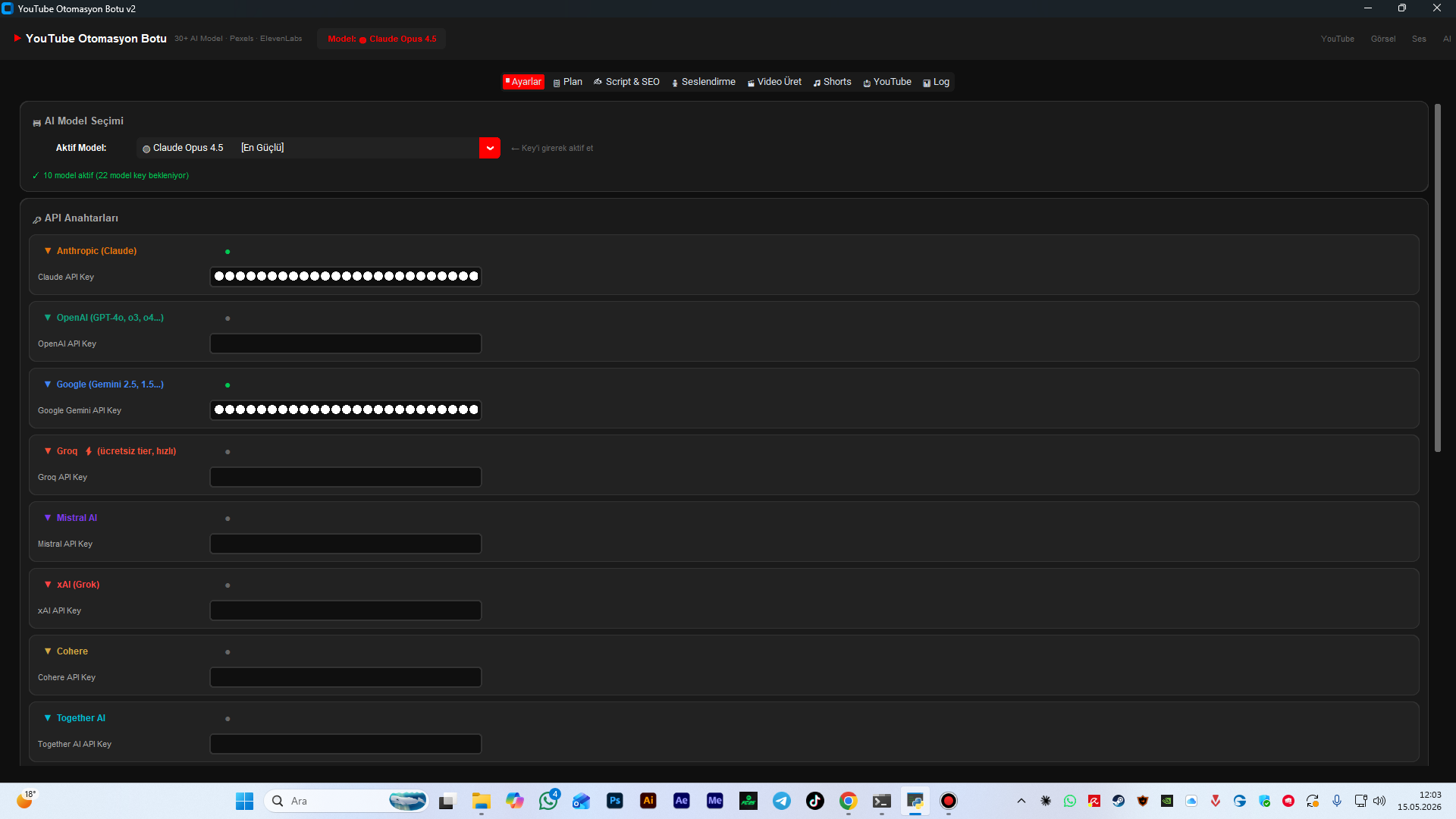The width and height of the screenshot is (1456, 819).
Task: Show hidden system tray icons
Action: tap(1021, 801)
